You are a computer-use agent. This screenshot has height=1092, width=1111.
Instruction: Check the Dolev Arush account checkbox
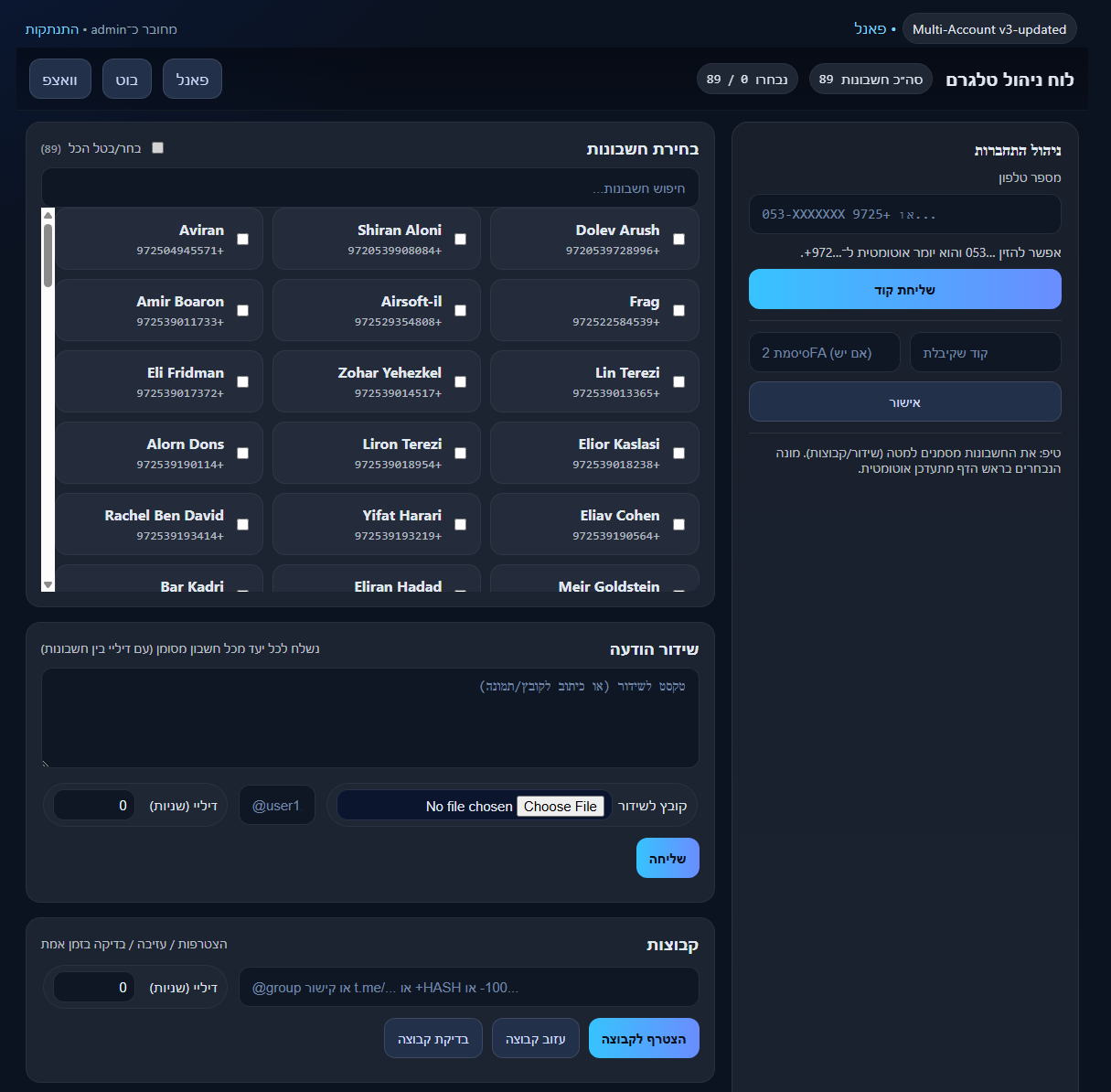pyautogui.click(x=678, y=240)
